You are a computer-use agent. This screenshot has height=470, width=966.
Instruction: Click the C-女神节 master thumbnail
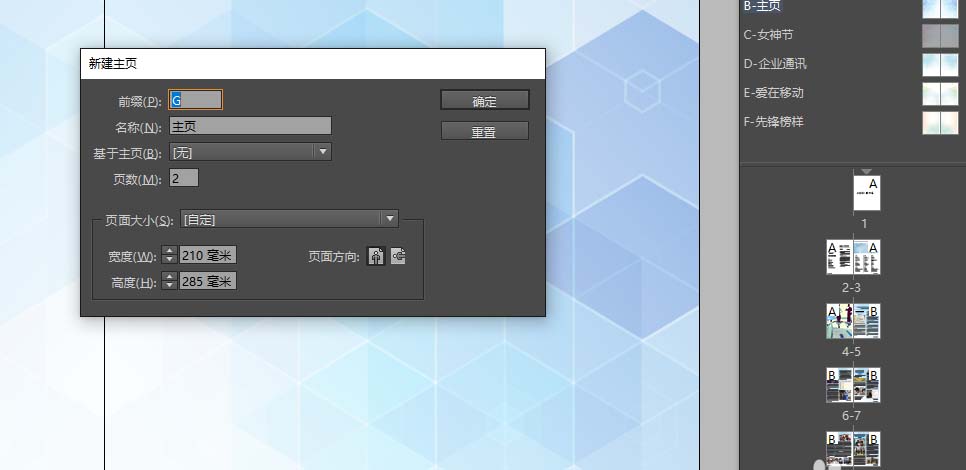tap(940, 36)
